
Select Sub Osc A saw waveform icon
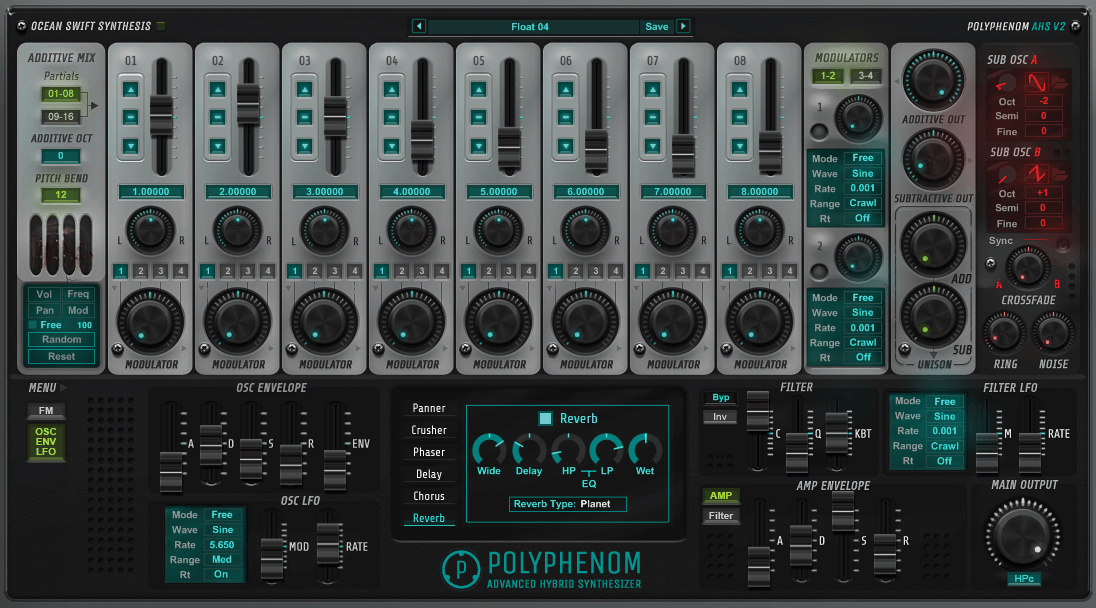tap(1036, 83)
